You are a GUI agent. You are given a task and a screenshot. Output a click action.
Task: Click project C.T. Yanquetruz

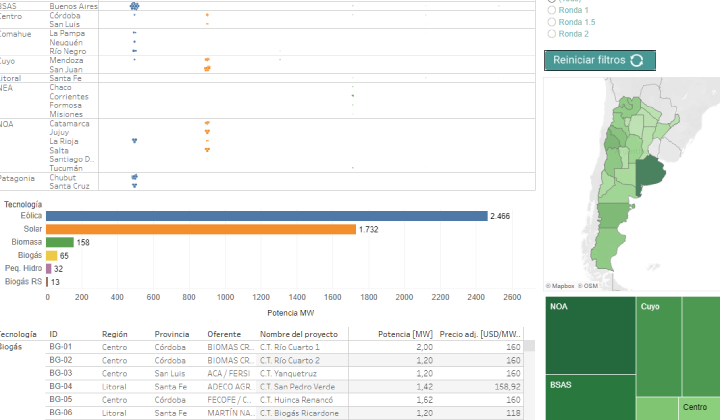288,373
